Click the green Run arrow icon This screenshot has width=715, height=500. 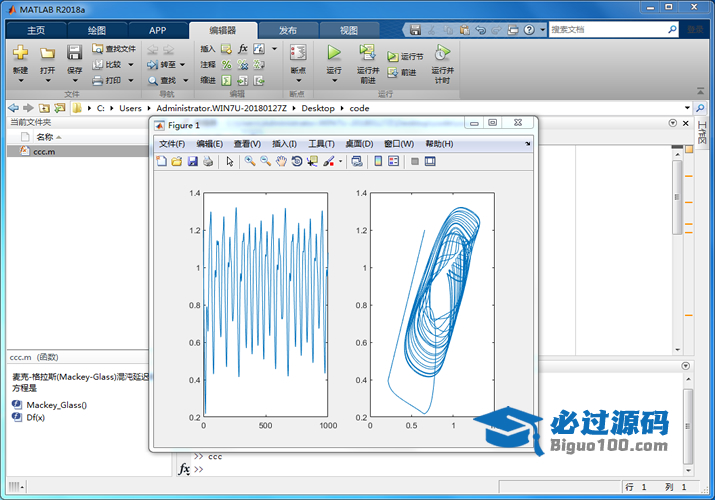click(x=334, y=53)
